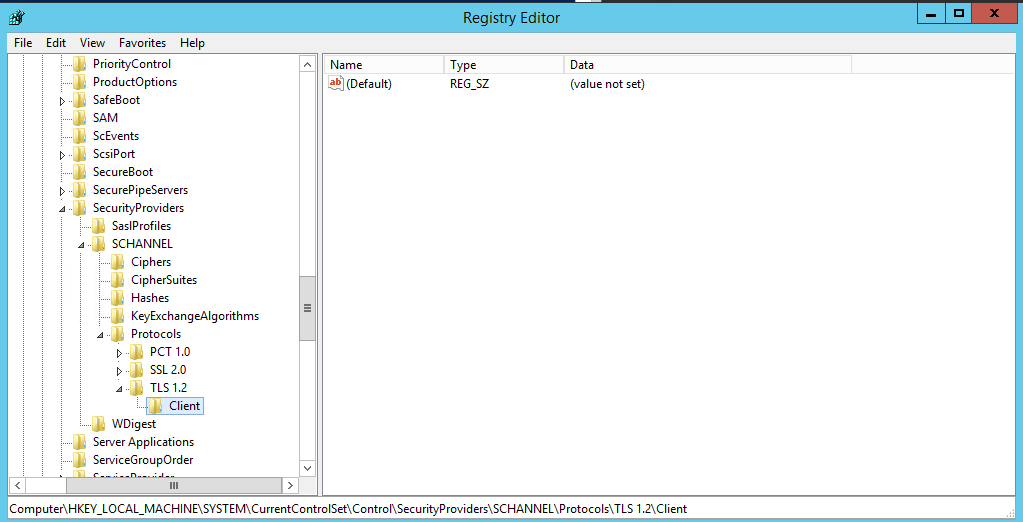Click the folder icon beside WDigest
This screenshot has width=1023, height=522.
pos(99,424)
